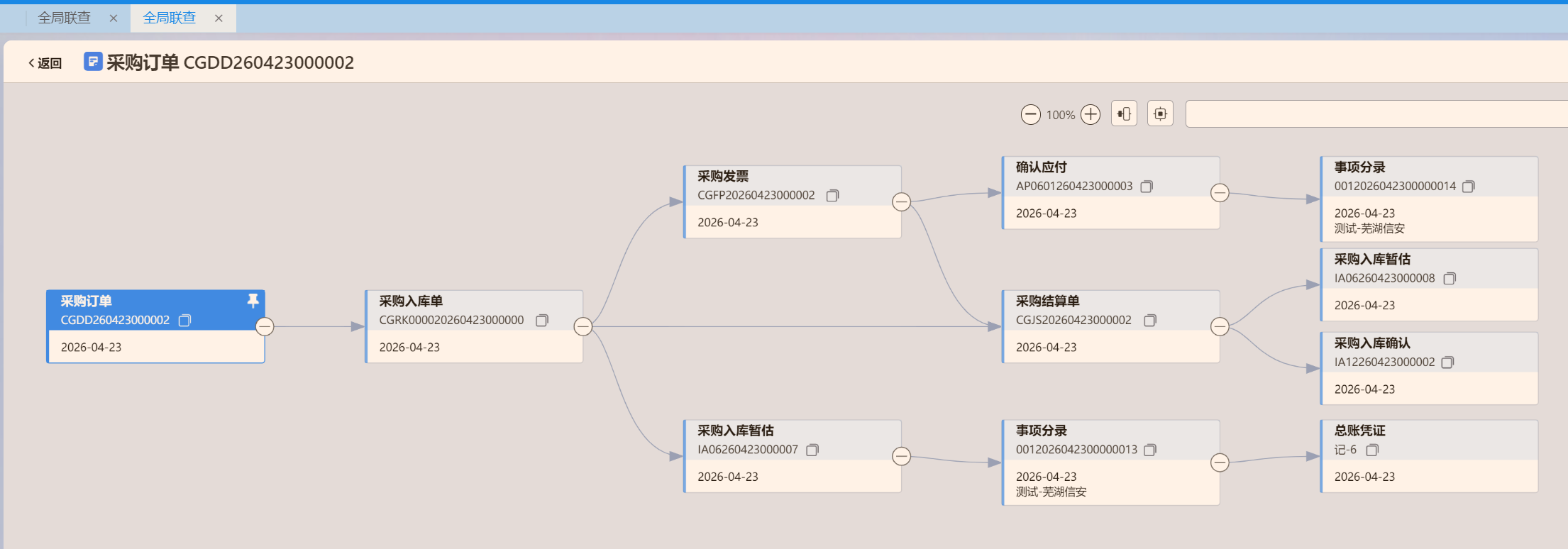The width and height of the screenshot is (1568, 549).
Task: Collapse the 采购订单 node branch
Action: [x=265, y=326]
